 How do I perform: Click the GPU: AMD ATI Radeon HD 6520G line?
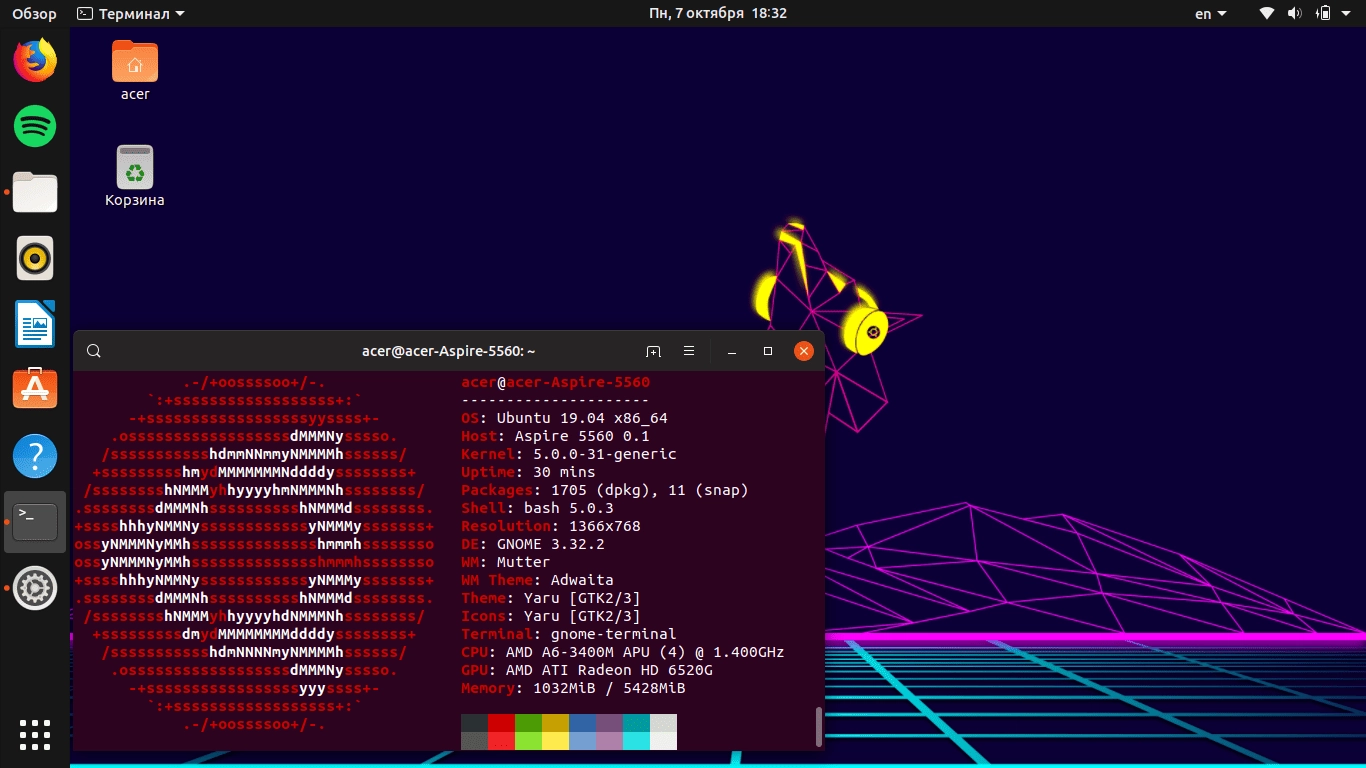[587, 670]
